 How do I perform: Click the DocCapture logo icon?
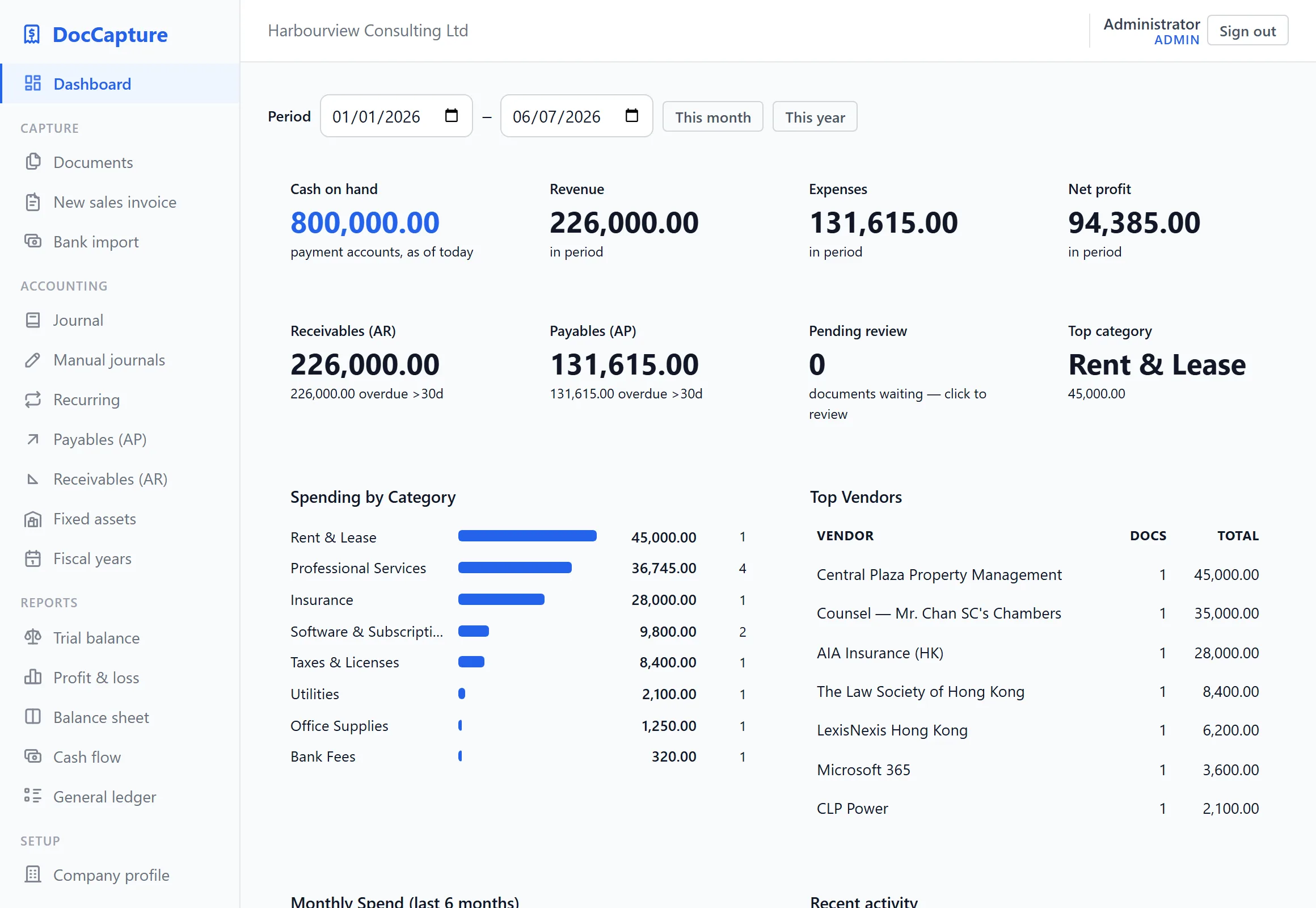point(32,34)
